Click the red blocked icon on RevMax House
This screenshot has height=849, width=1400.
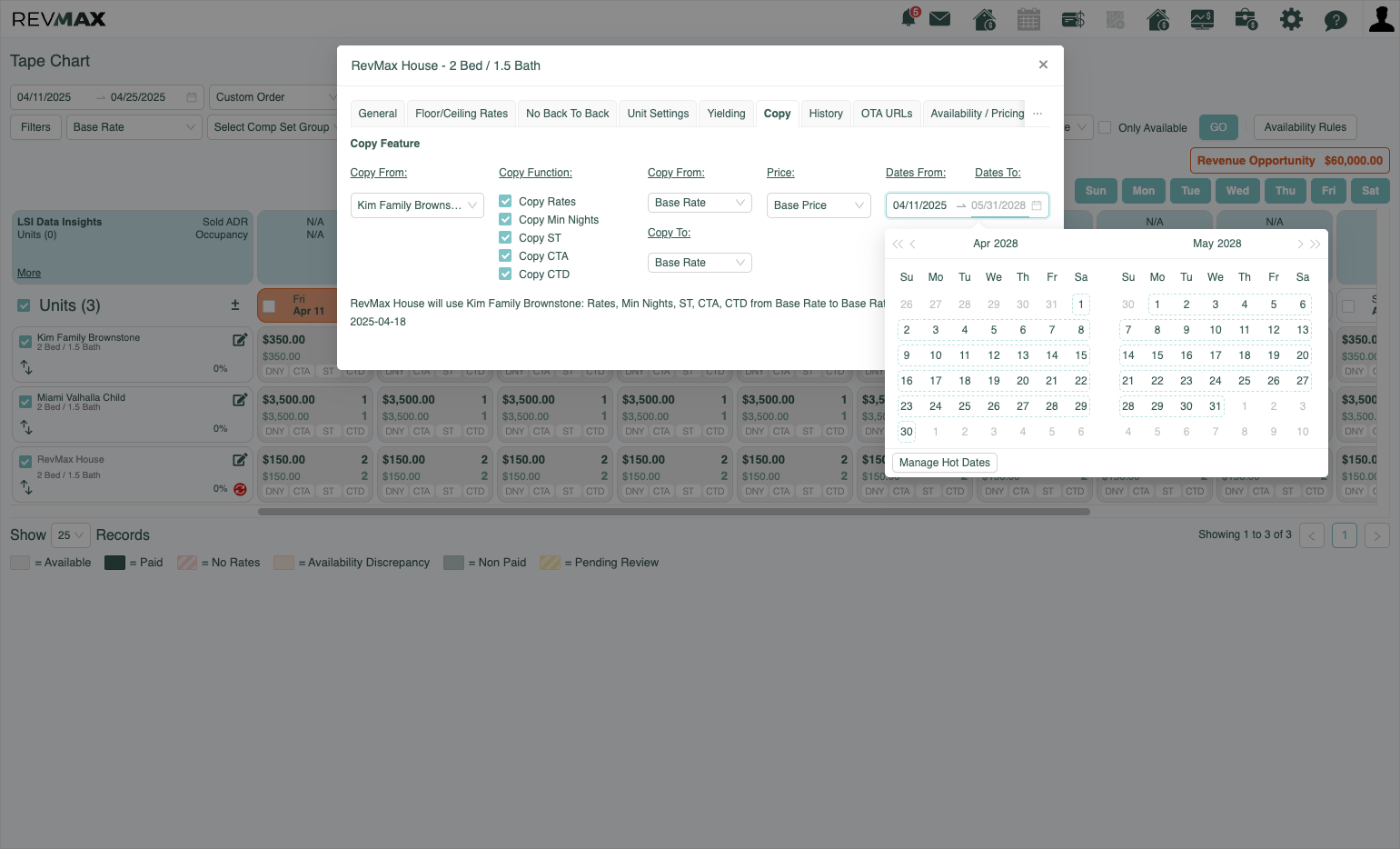click(x=240, y=489)
